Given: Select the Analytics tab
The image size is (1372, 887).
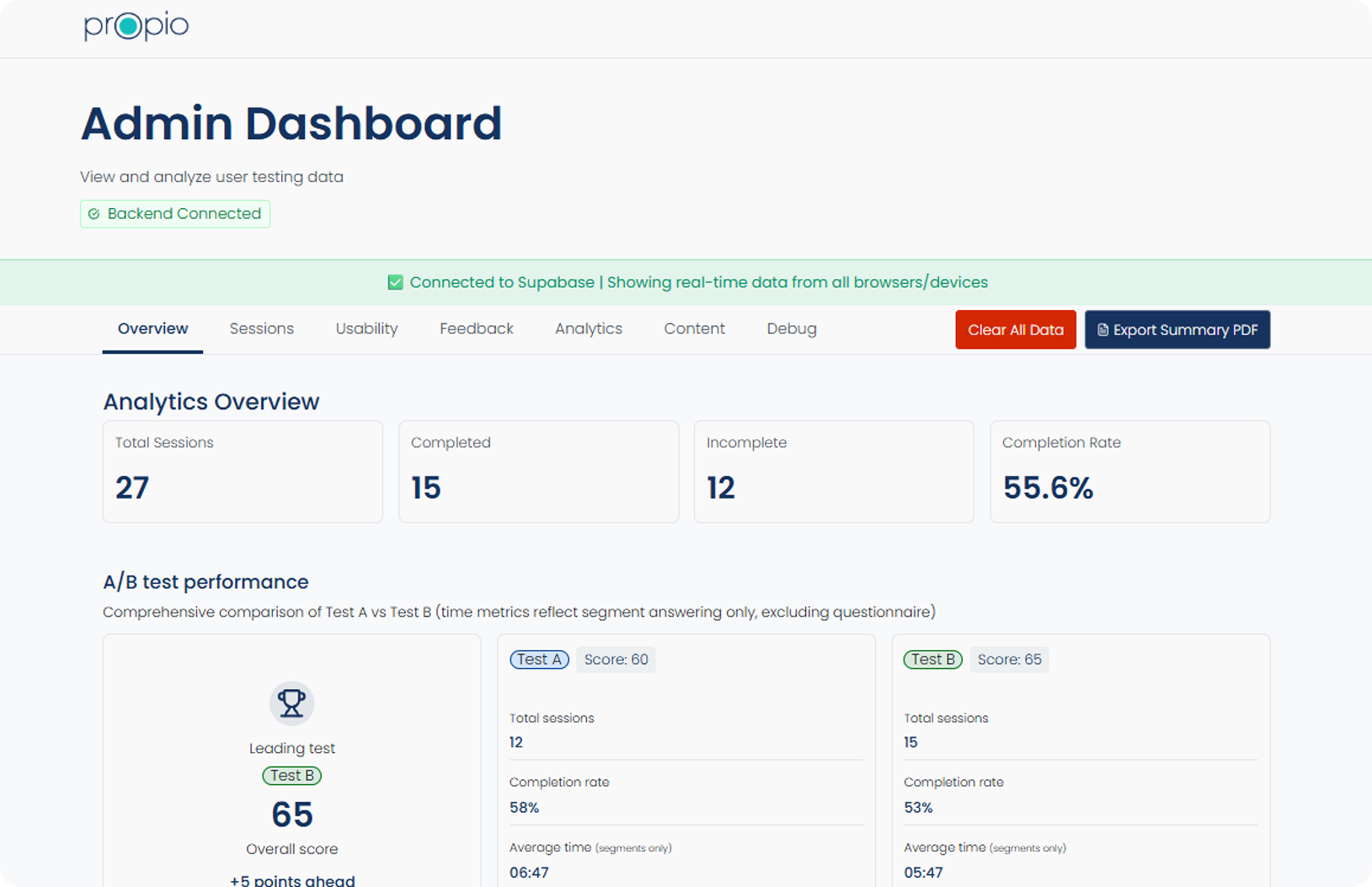Looking at the screenshot, I should pyautogui.click(x=589, y=329).
